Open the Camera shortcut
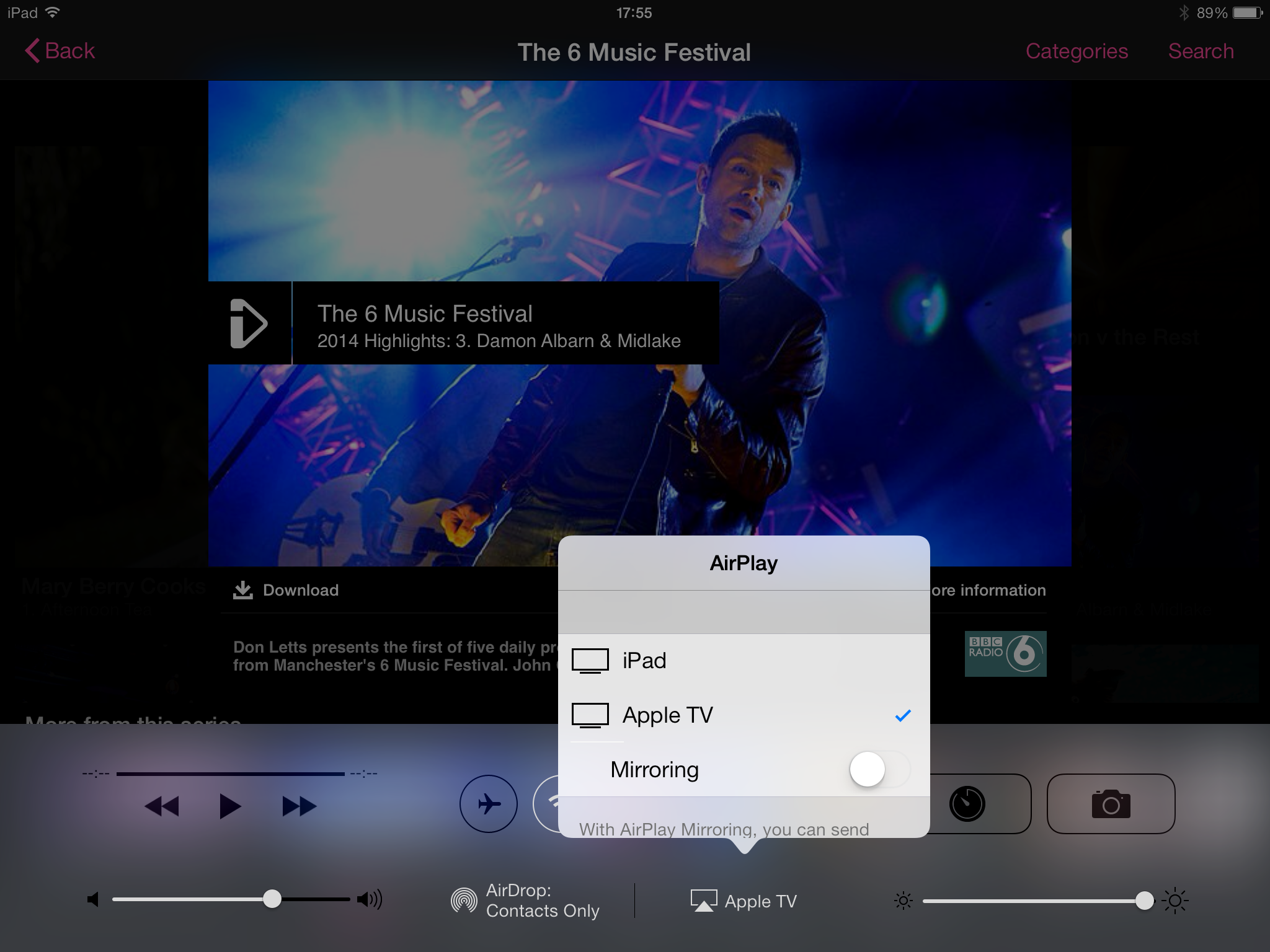 tap(1111, 804)
